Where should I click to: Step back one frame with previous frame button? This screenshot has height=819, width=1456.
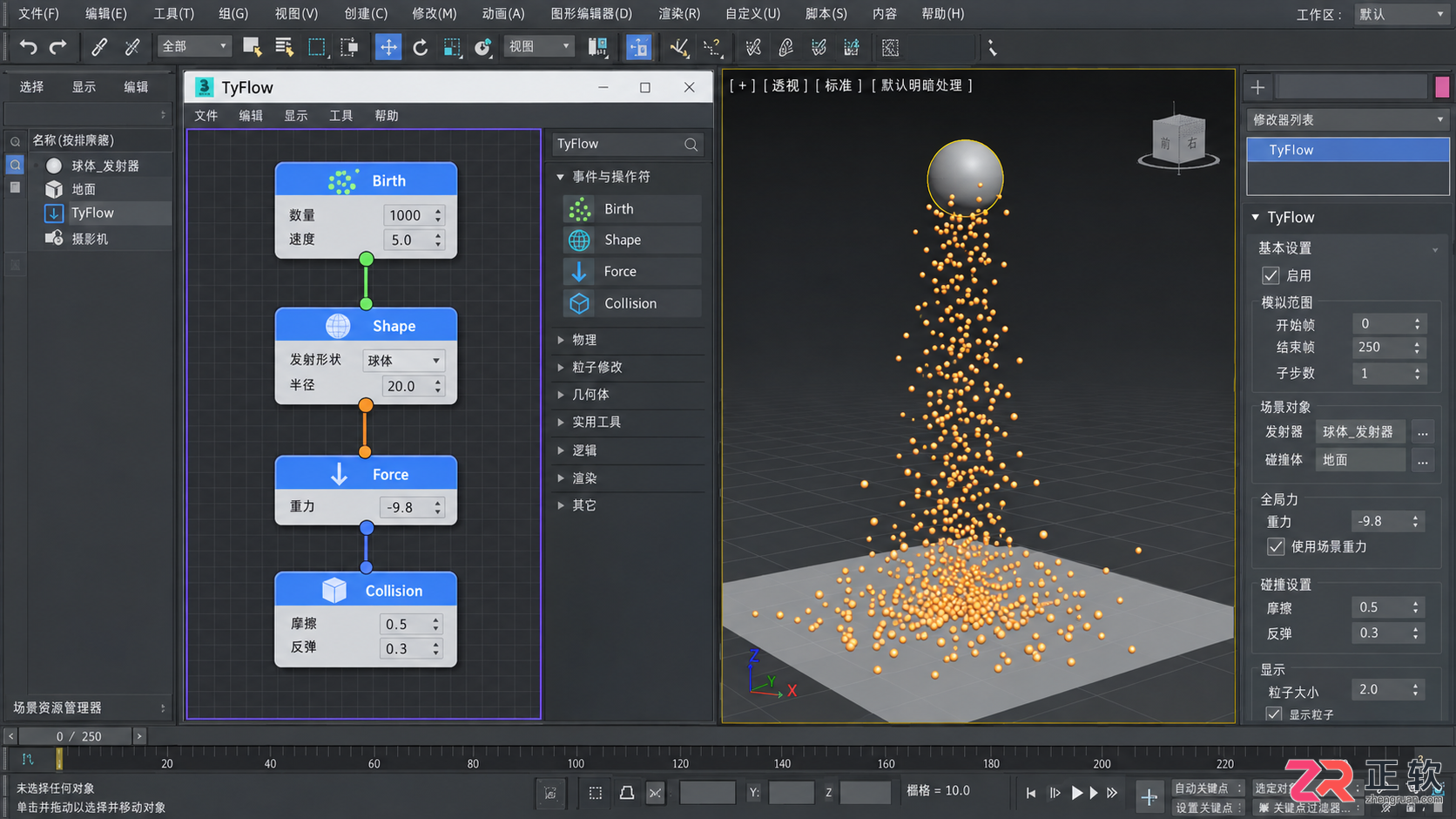[1055, 793]
